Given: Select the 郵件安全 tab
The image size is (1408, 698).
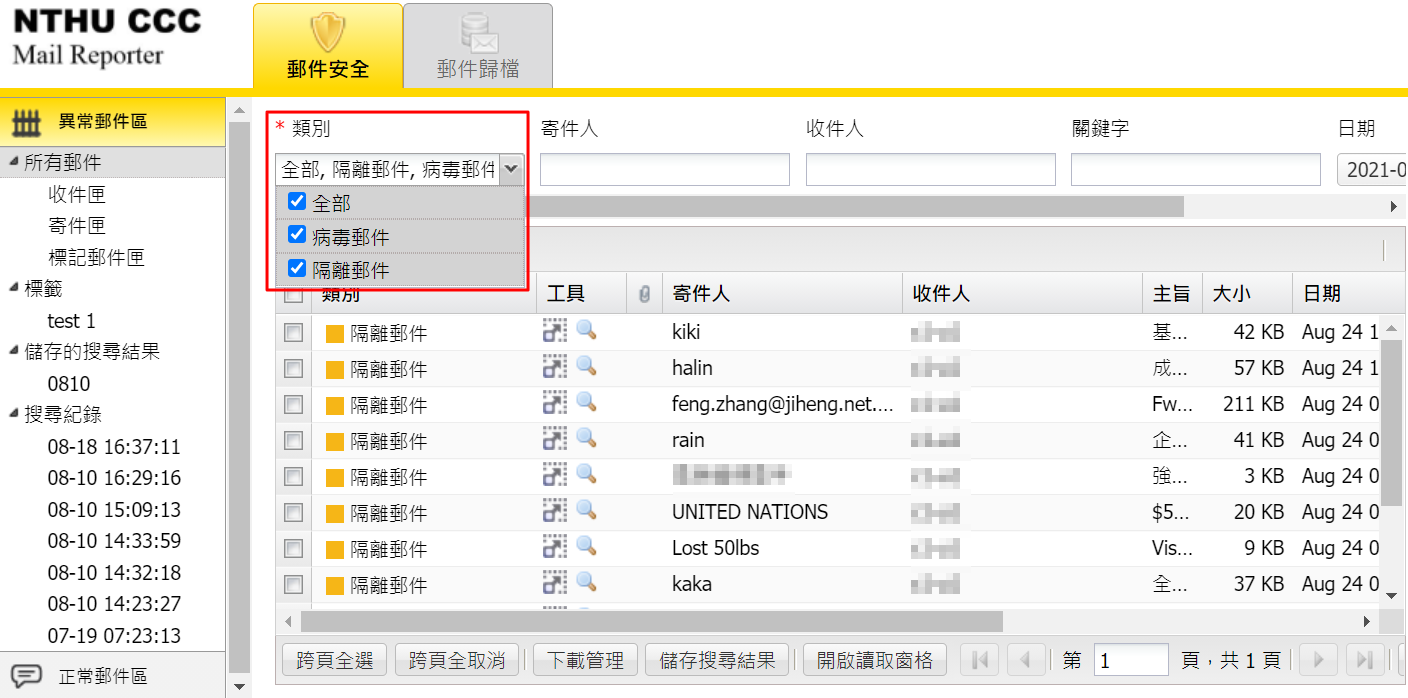Looking at the screenshot, I should (328, 46).
